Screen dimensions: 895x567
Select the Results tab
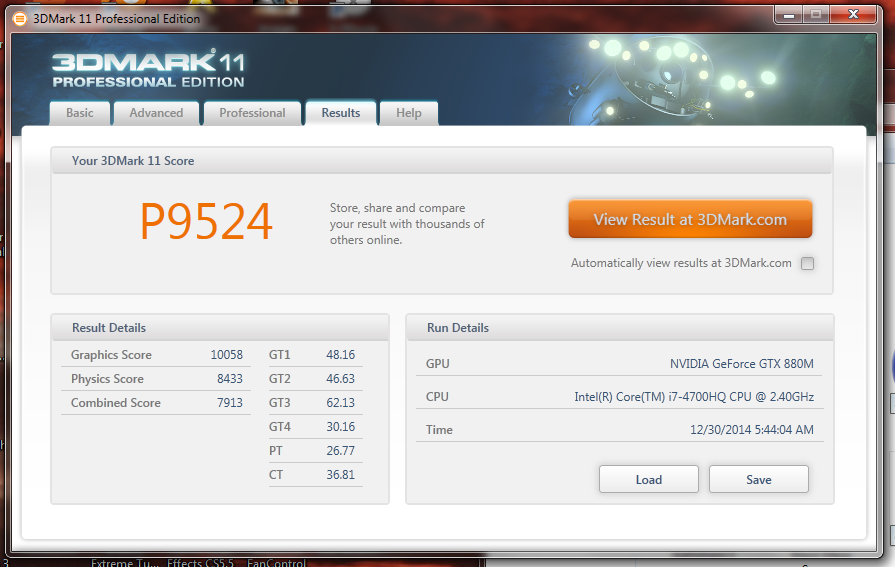point(341,113)
